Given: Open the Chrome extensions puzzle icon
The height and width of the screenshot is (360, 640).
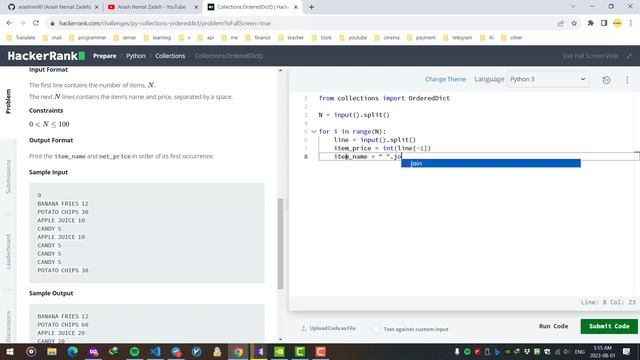Looking at the screenshot, I should coord(591,23).
